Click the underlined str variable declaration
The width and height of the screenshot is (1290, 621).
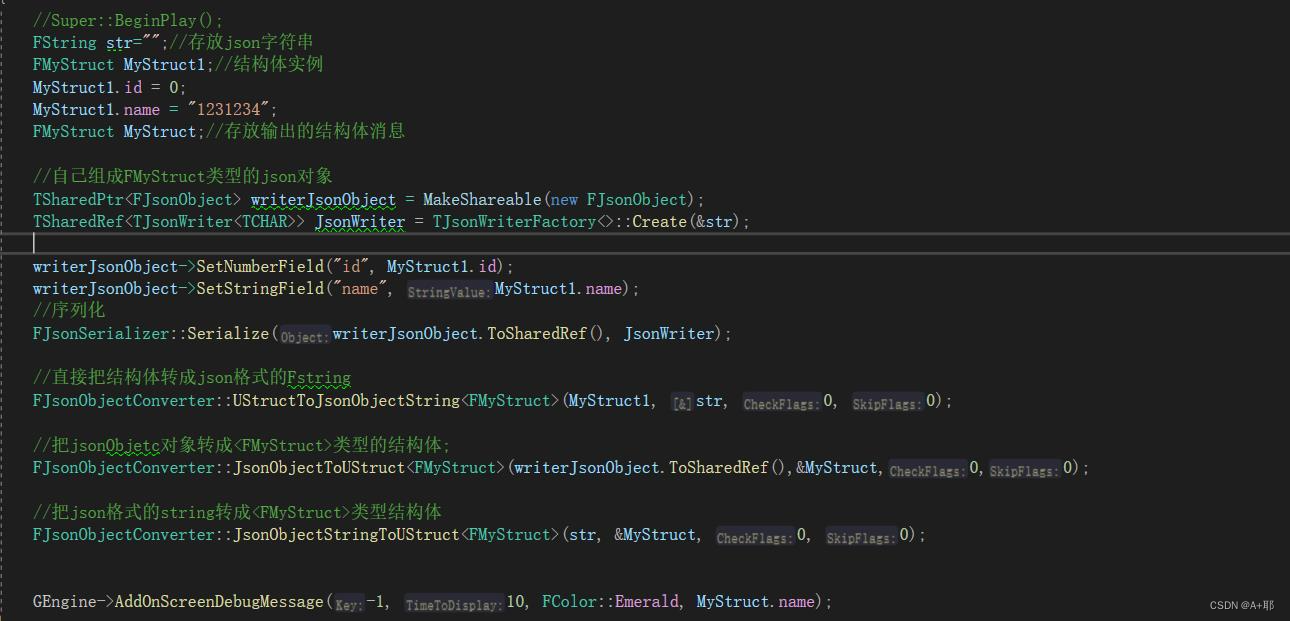pyautogui.click(x=117, y=42)
